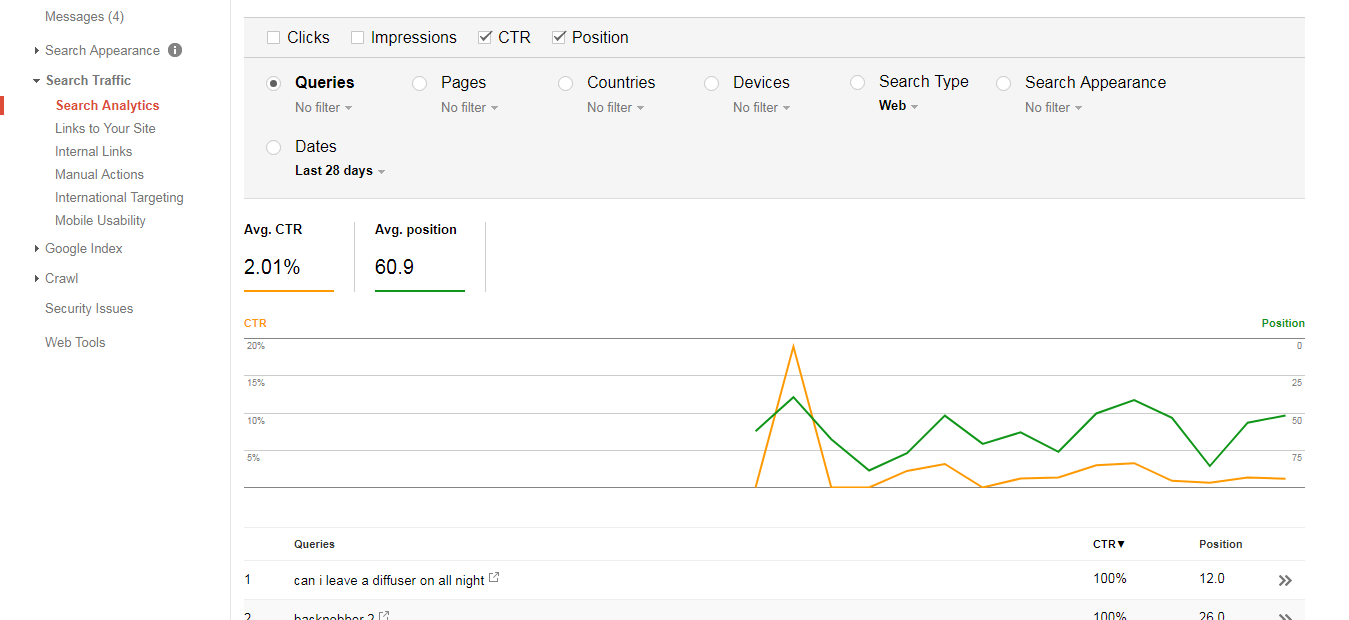Open Links to Your Site page
This screenshot has width=1349, height=620.
pyautogui.click(x=105, y=128)
